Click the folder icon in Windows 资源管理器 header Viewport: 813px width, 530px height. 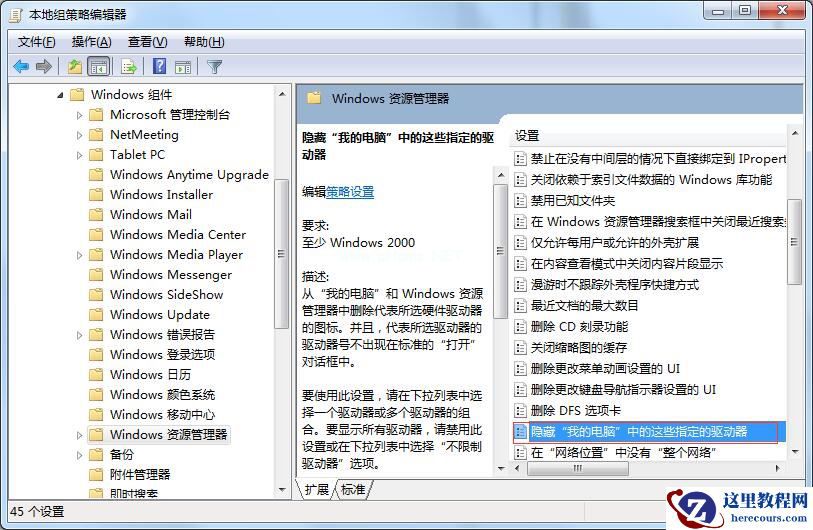pyautogui.click(x=314, y=97)
